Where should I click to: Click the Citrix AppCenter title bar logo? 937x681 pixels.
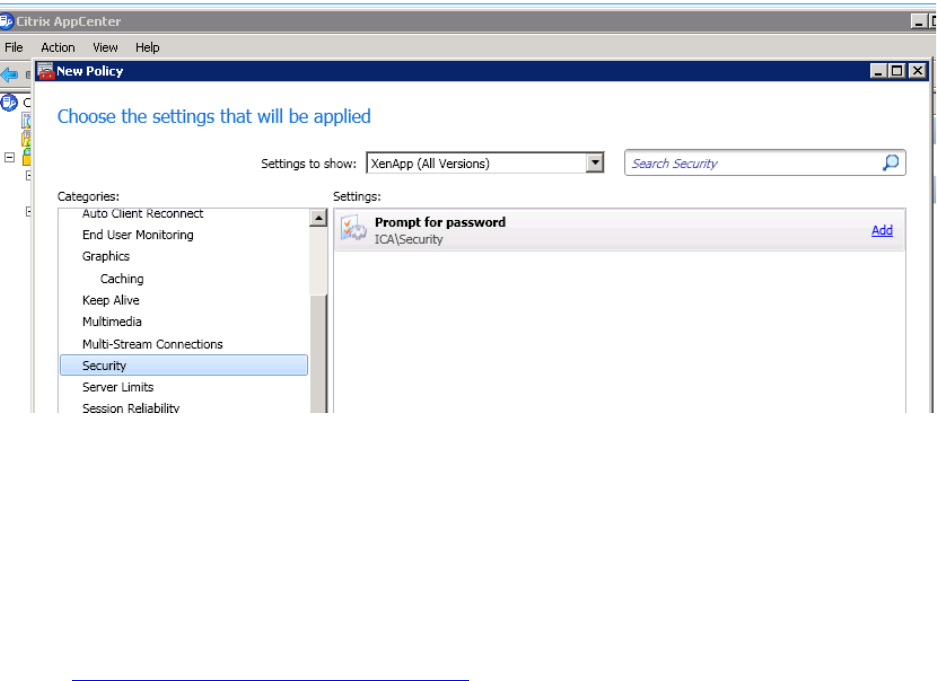(x=6, y=22)
